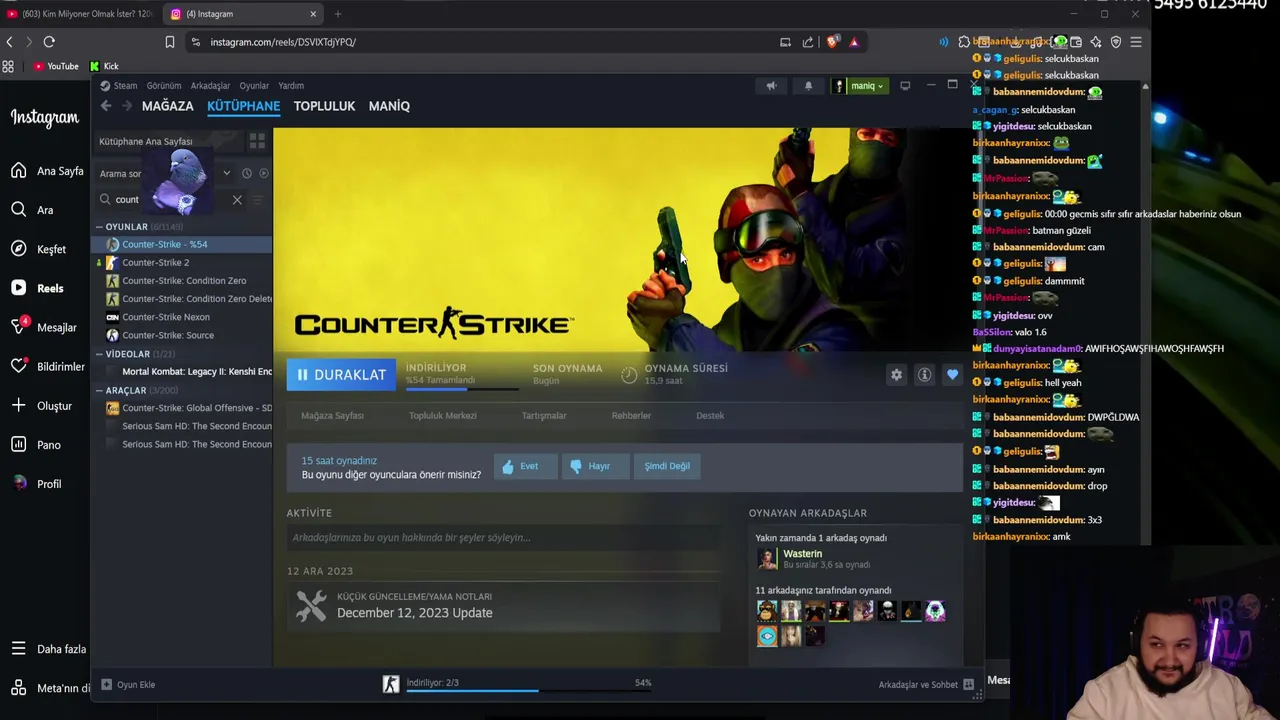Open Instagram Ana Sayfa in browser

click(x=47, y=171)
